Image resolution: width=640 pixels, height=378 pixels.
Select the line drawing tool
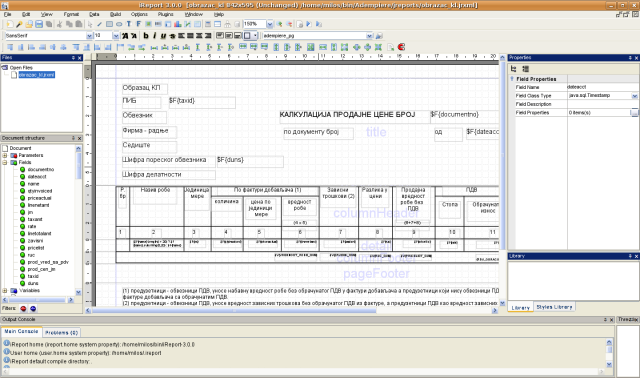point(99,24)
